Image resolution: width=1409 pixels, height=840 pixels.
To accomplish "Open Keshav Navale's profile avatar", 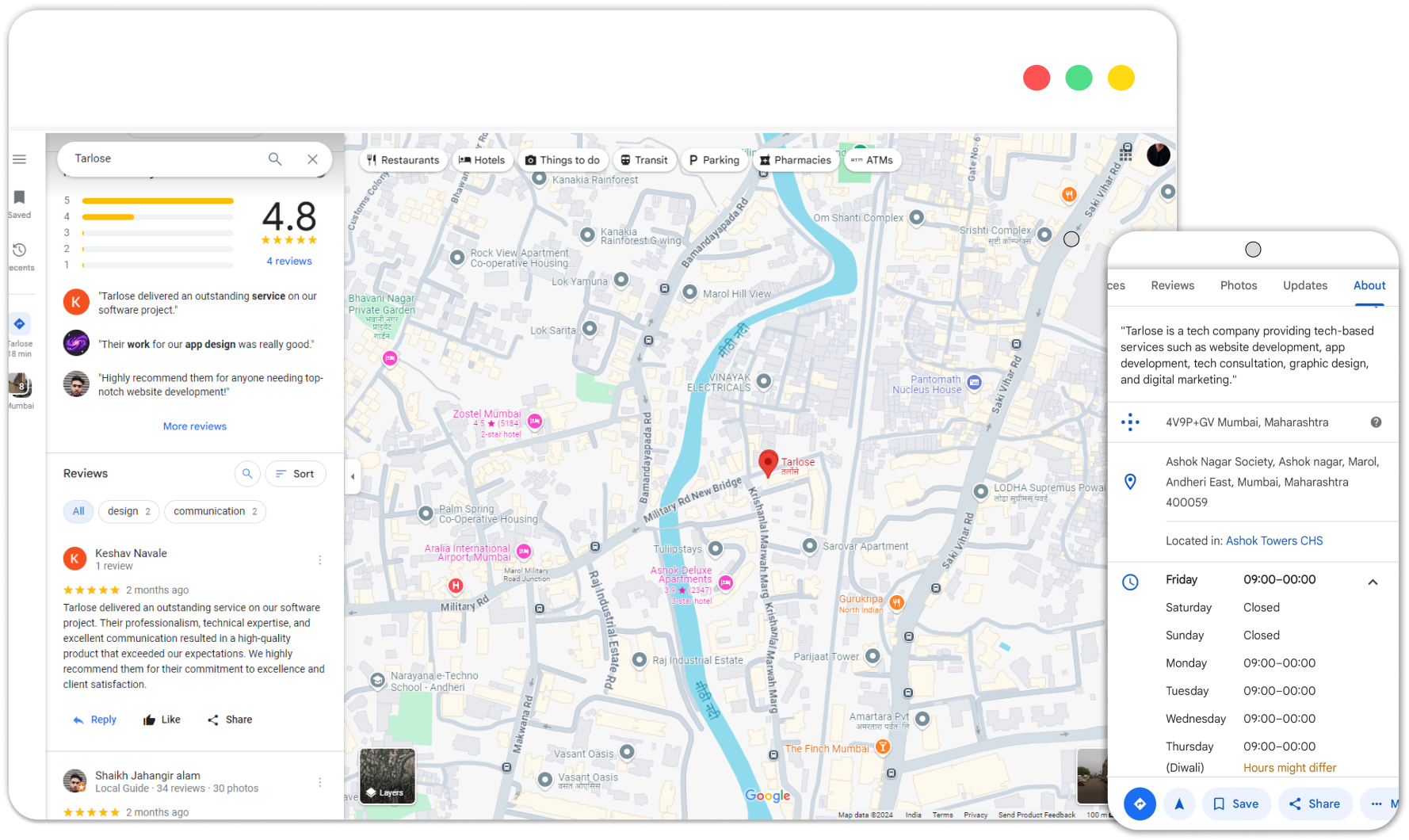I will pyautogui.click(x=74, y=559).
